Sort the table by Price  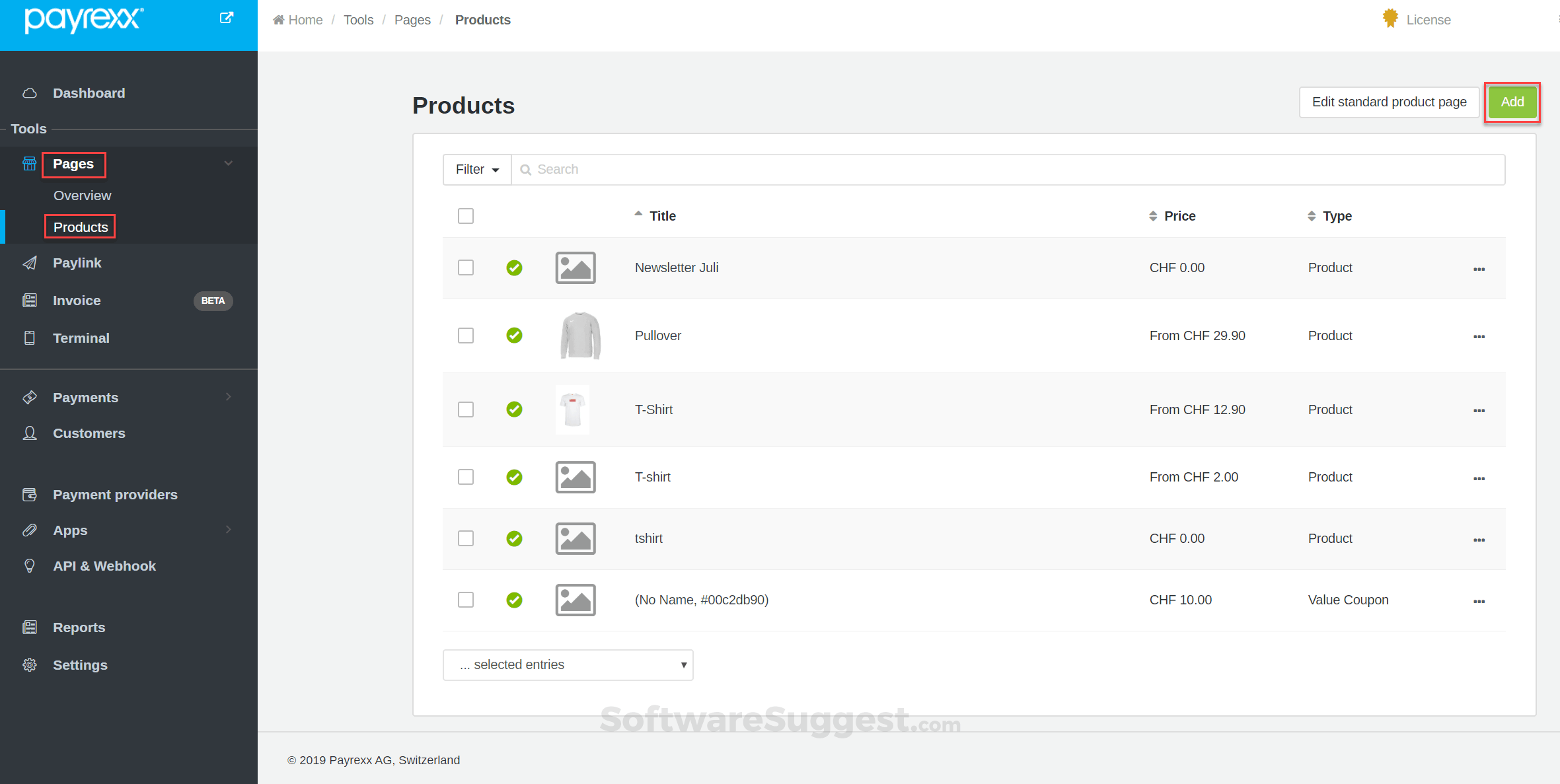pyautogui.click(x=1172, y=216)
